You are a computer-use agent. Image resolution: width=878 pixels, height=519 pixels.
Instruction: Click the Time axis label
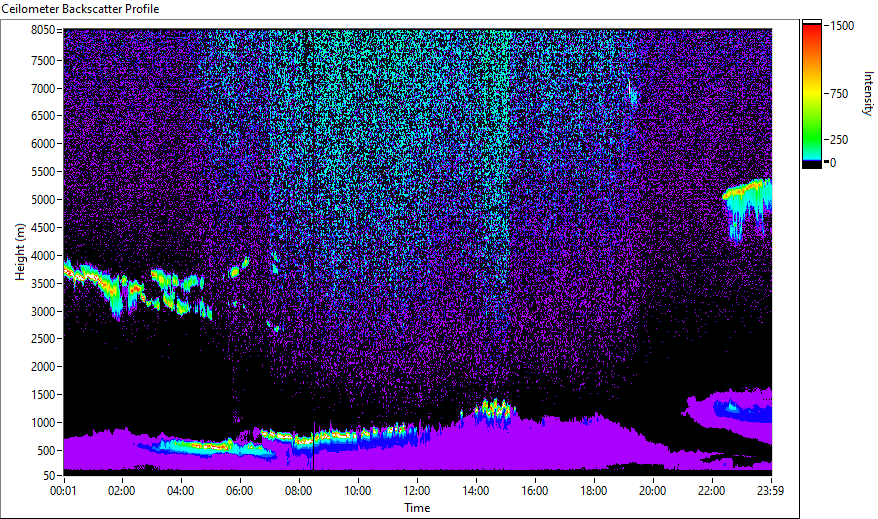point(417,508)
